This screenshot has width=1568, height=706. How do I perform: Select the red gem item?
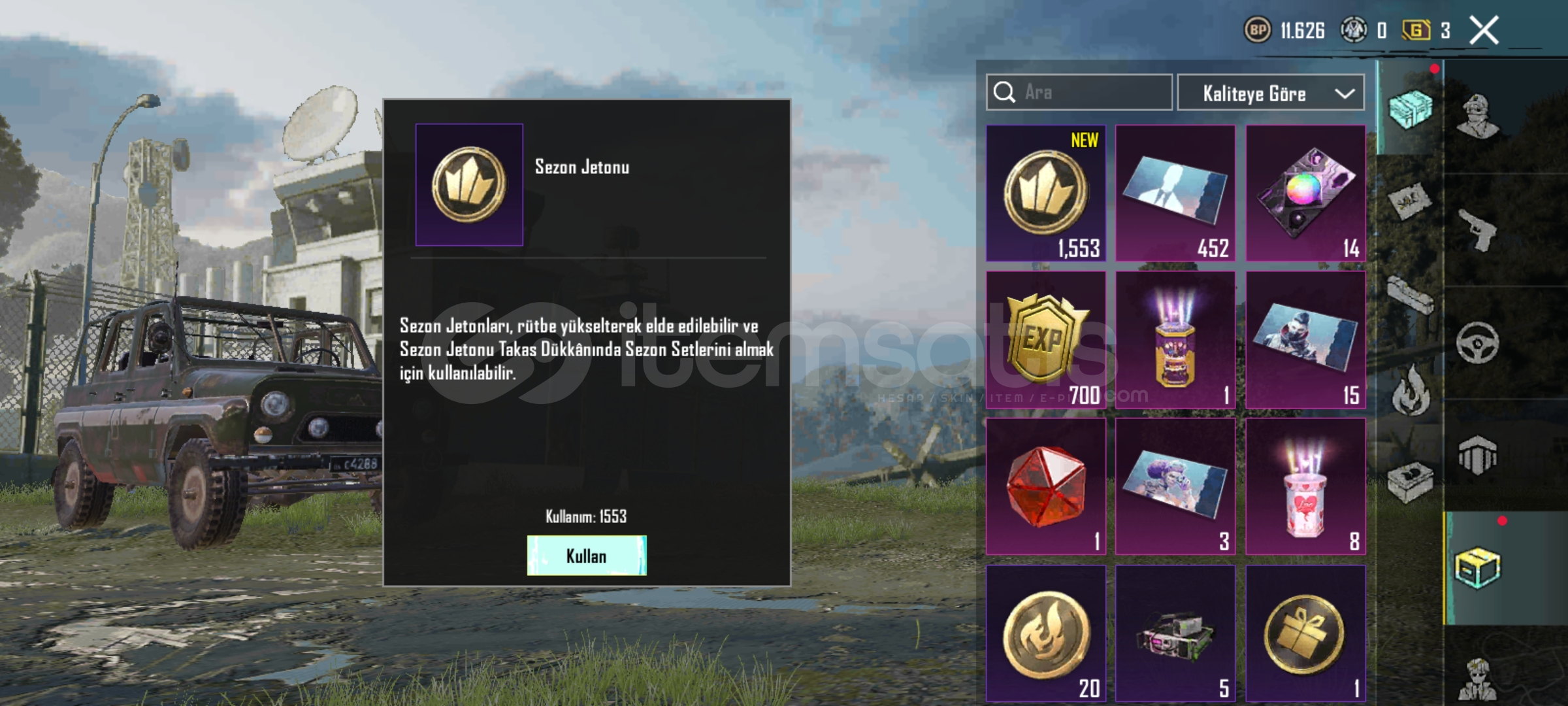[1045, 486]
